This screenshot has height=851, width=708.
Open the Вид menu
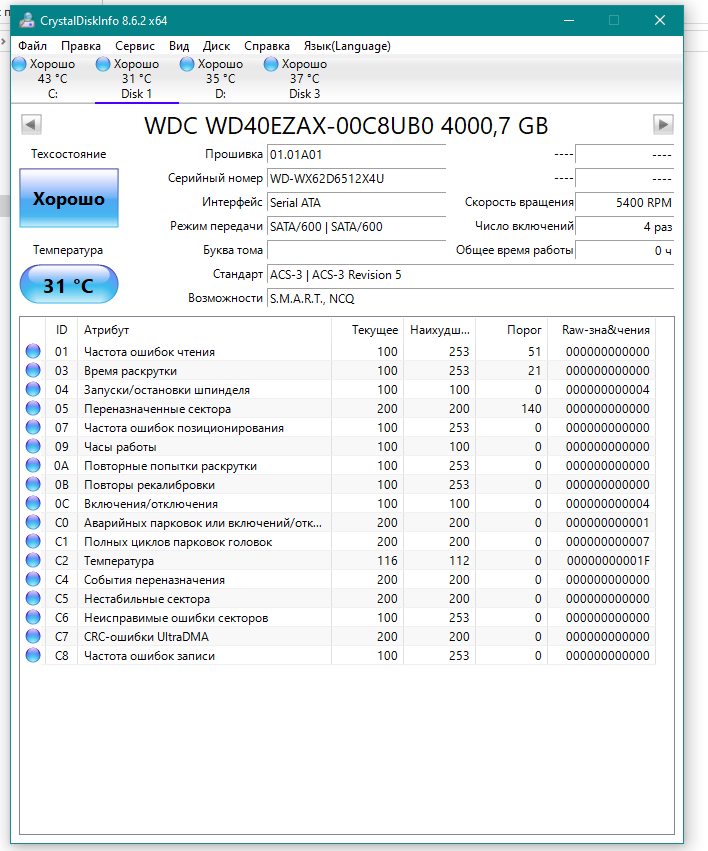[x=179, y=46]
